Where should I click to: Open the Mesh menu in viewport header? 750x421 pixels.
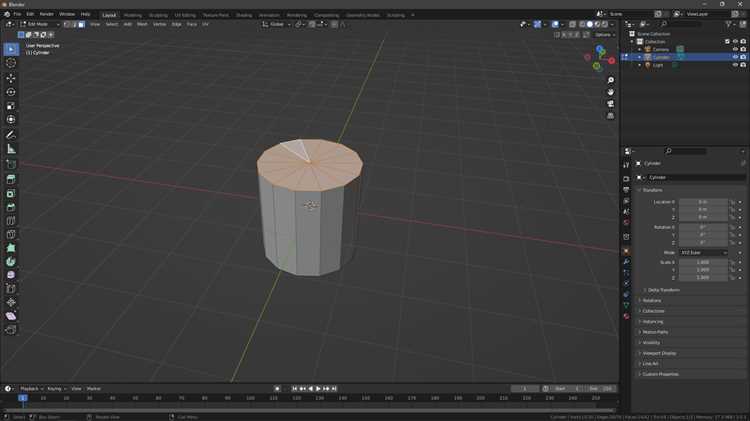coord(142,24)
